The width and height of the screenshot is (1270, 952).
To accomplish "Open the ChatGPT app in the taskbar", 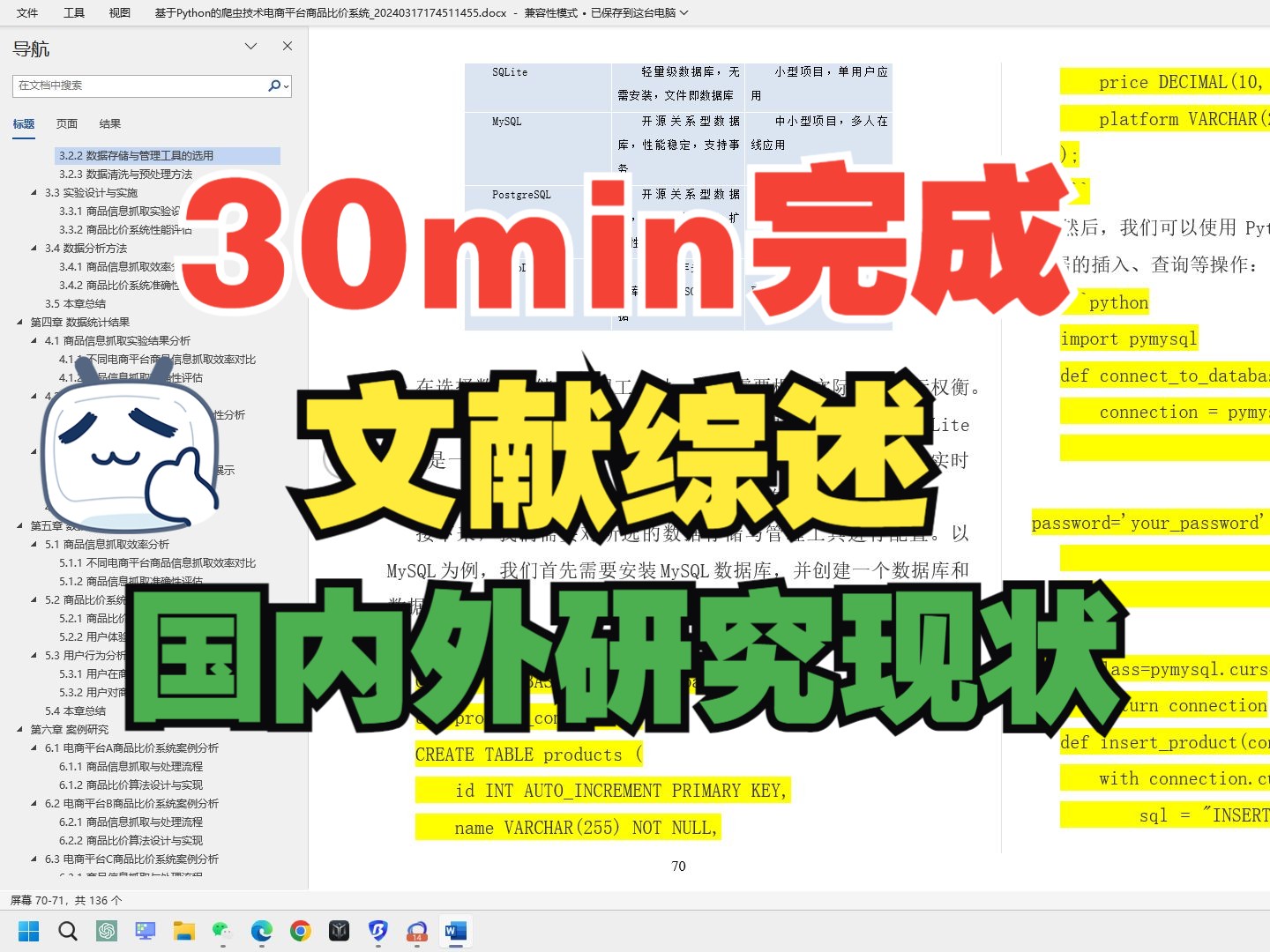I will [x=107, y=931].
